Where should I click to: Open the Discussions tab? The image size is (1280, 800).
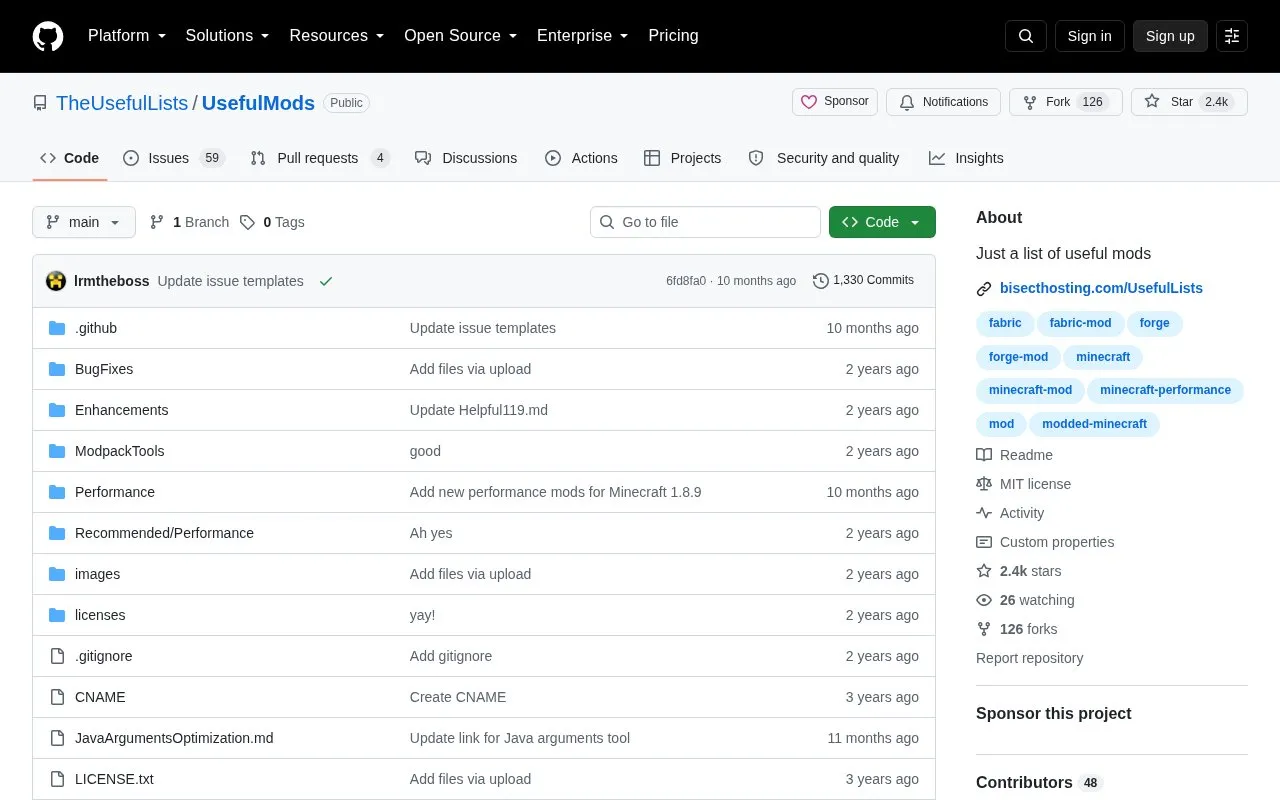point(466,158)
